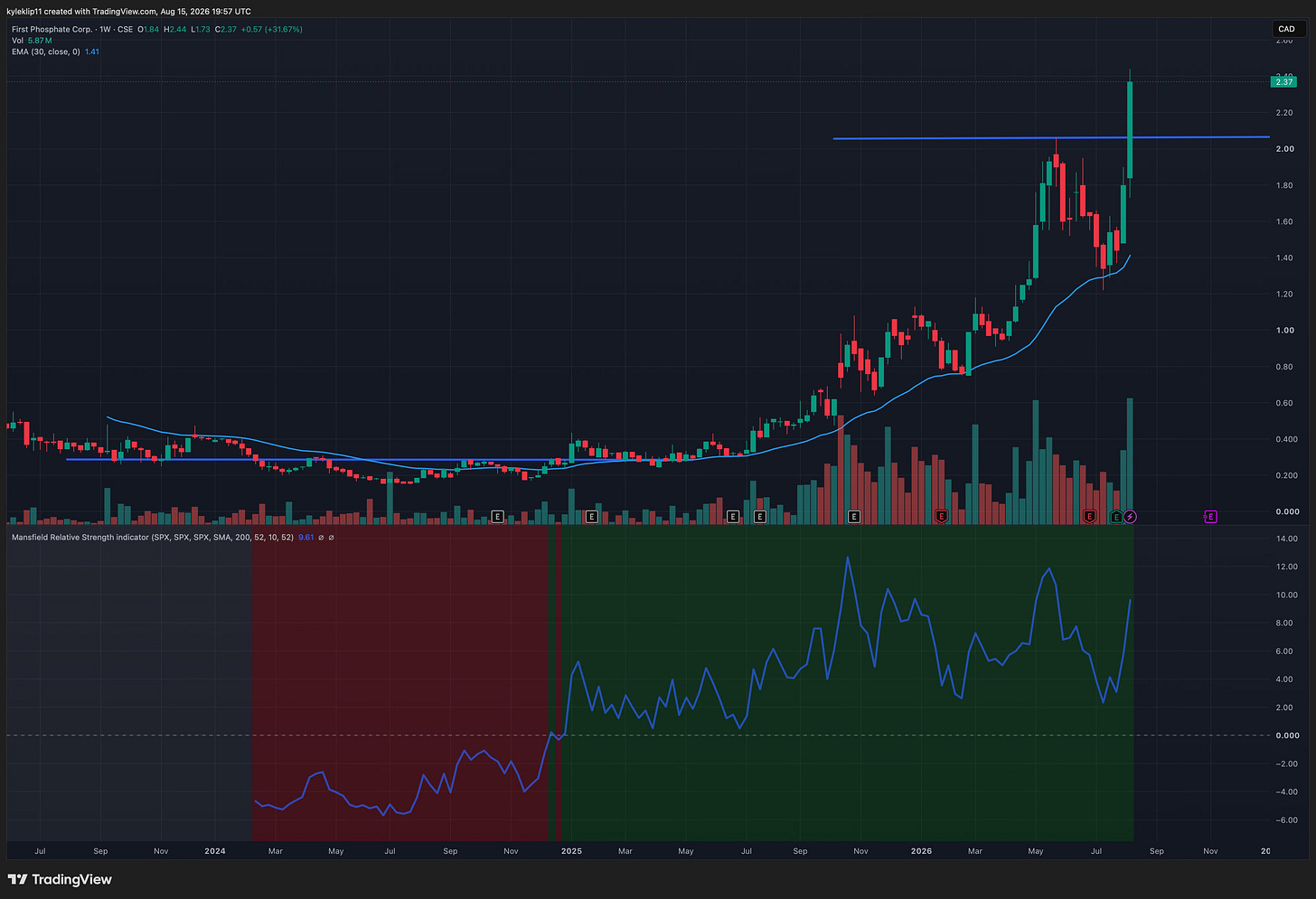Click the 6.00 indicator scale label

click(x=1286, y=651)
